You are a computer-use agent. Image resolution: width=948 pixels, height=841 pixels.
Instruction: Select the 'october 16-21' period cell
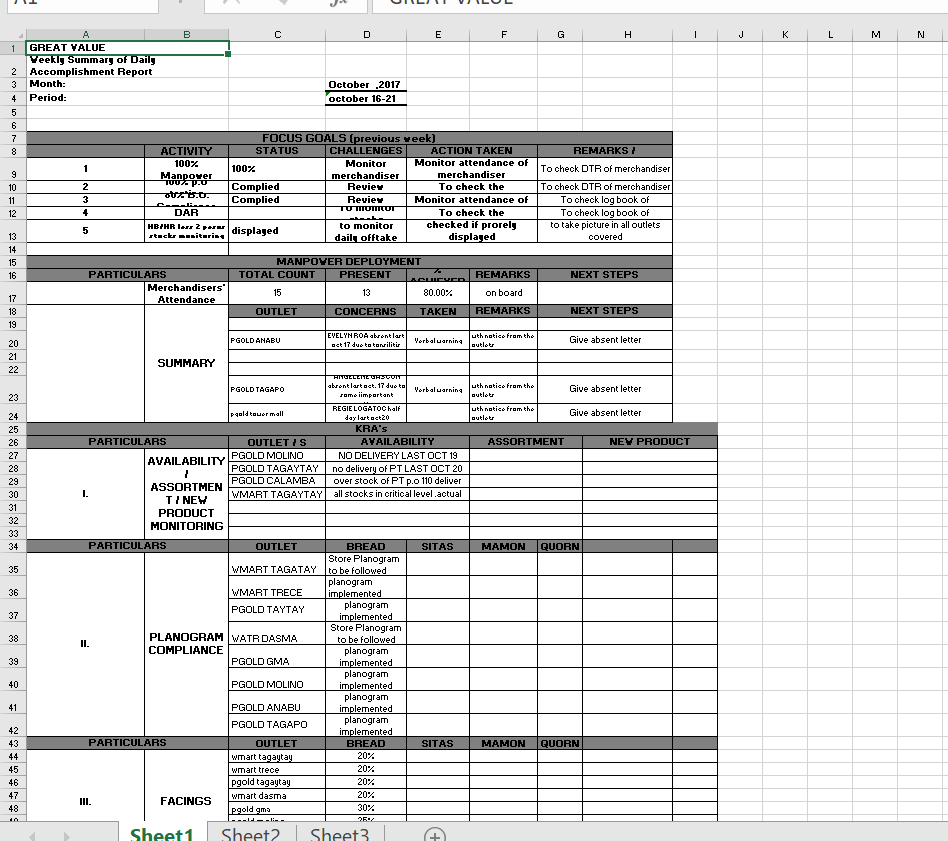[366, 99]
